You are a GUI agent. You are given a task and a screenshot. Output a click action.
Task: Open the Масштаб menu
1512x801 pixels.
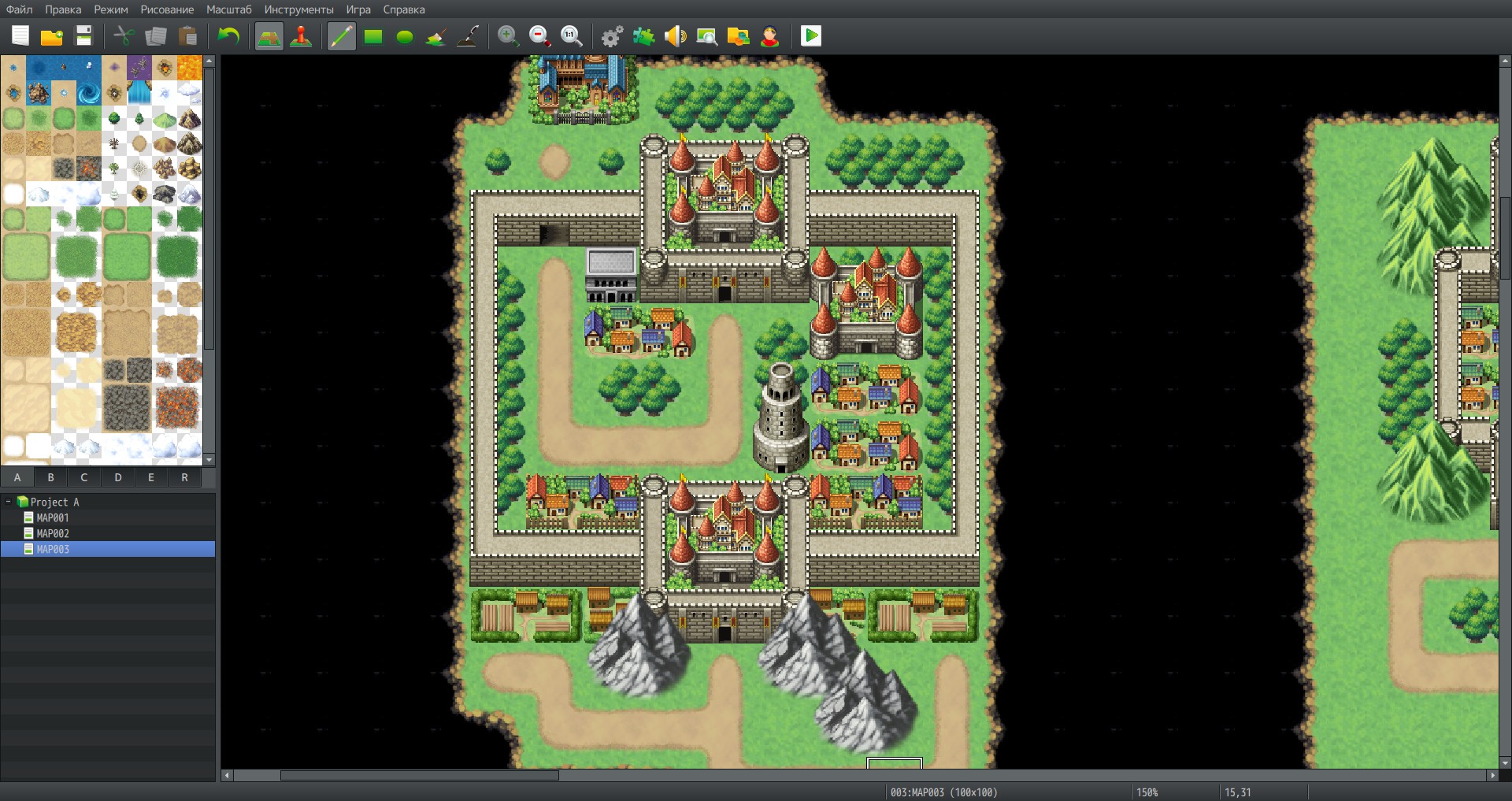click(x=229, y=9)
